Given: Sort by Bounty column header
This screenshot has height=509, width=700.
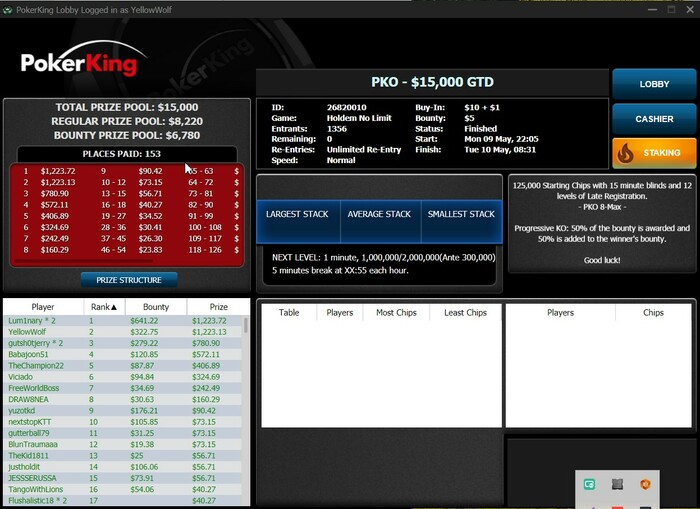Looking at the screenshot, I should (x=156, y=307).
